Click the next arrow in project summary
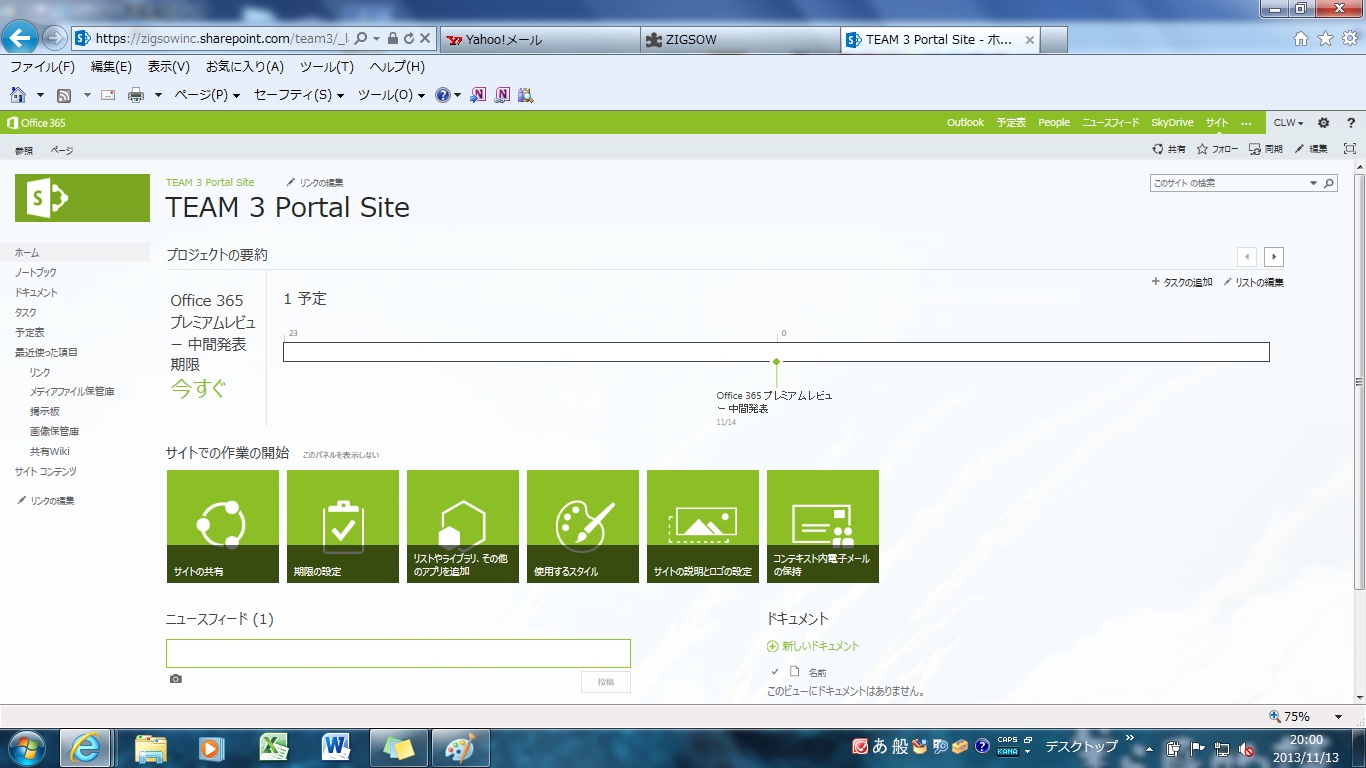This screenshot has height=768, width=1366. point(1273,257)
